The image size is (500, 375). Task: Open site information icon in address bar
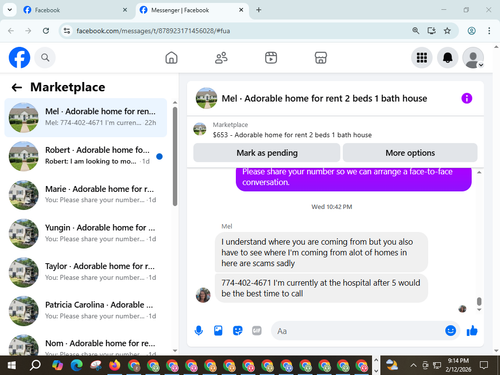[67, 31]
